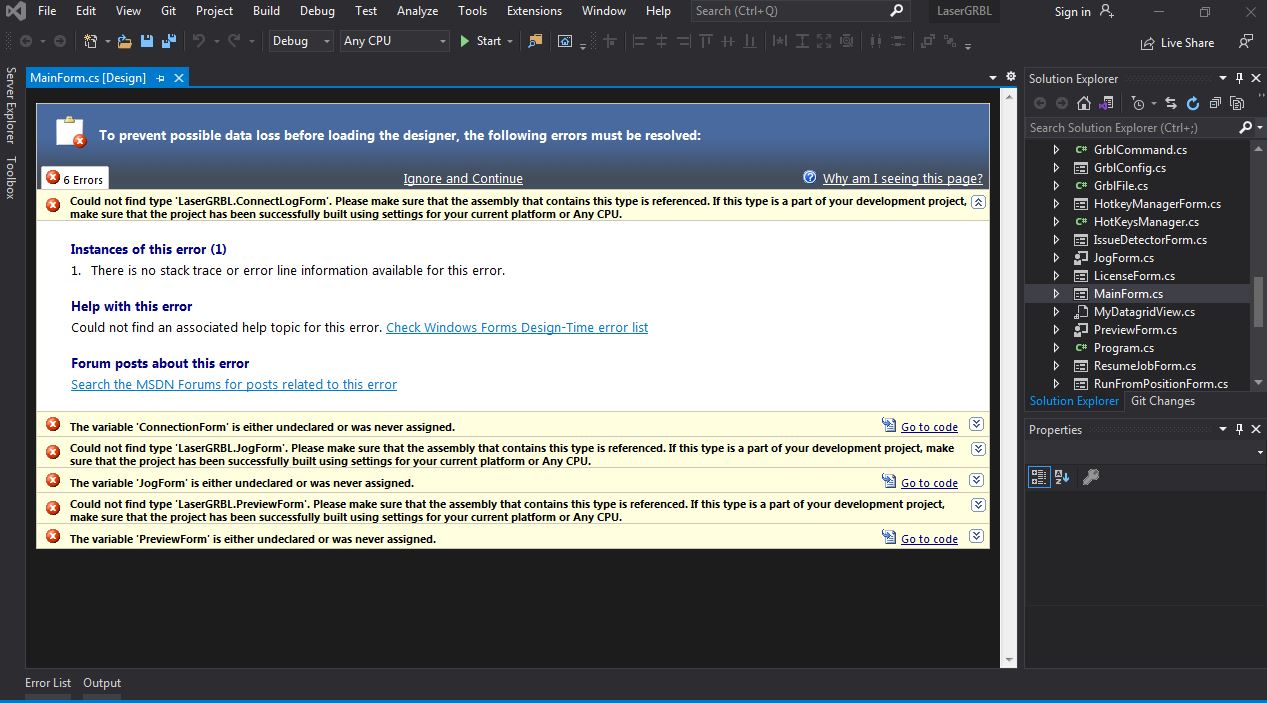This screenshot has height=703, width=1267.
Task: Select the 6 Errors tab
Action: (74, 178)
